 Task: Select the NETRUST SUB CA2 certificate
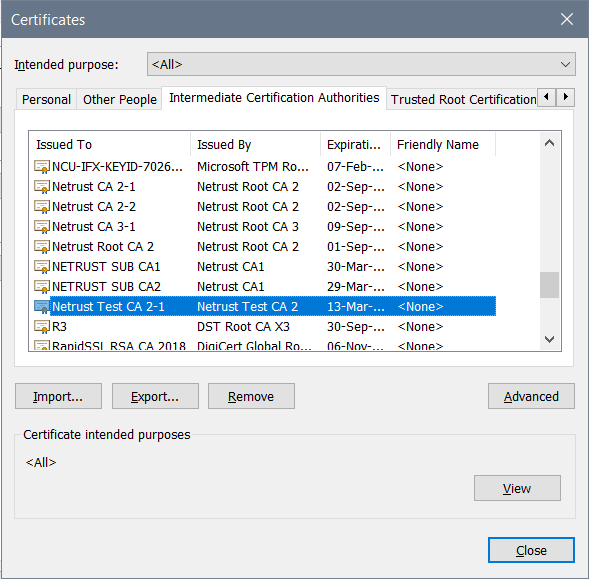tap(106, 286)
